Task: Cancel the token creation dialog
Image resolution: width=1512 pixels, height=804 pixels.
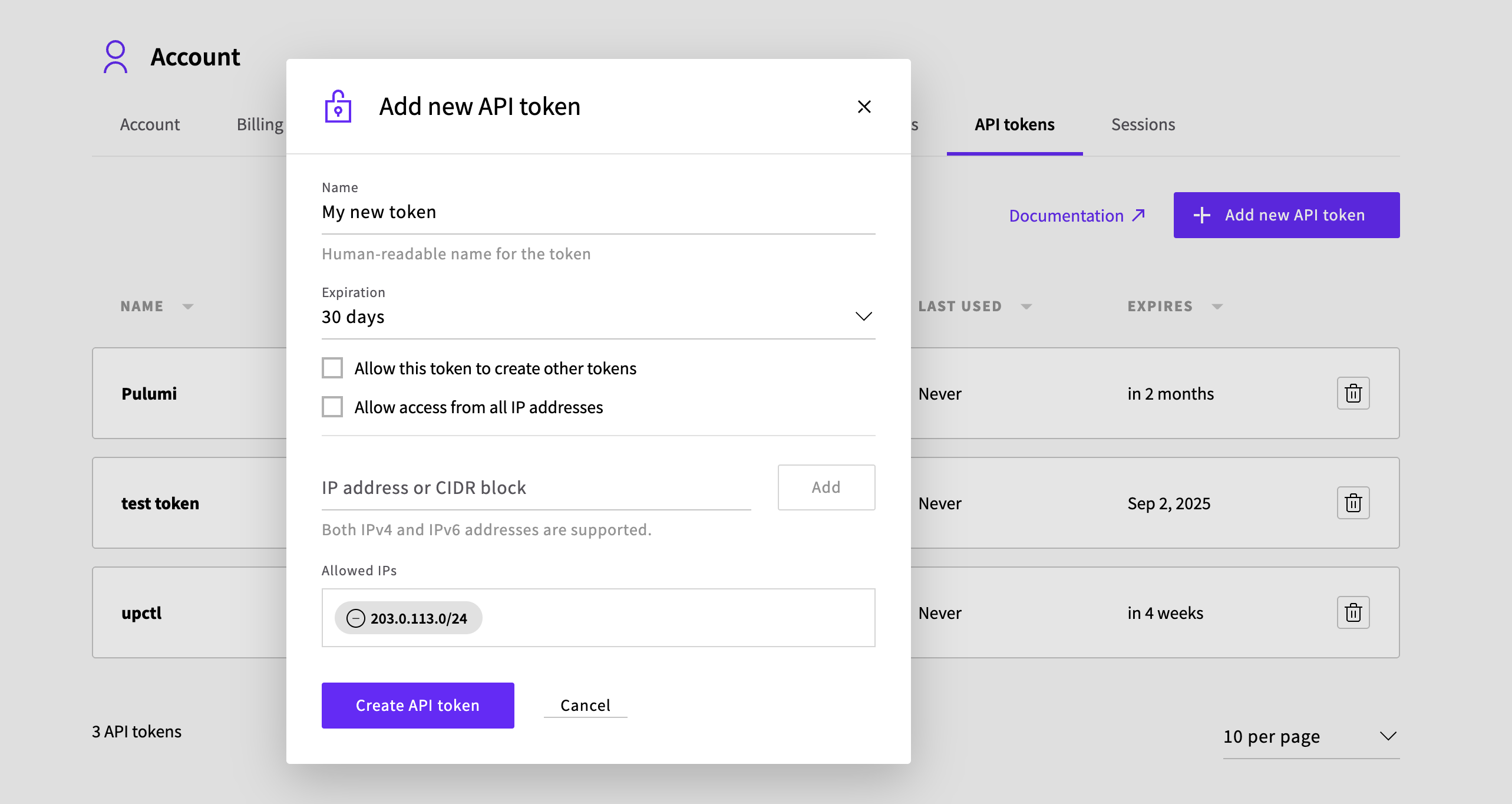Action: 585,705
